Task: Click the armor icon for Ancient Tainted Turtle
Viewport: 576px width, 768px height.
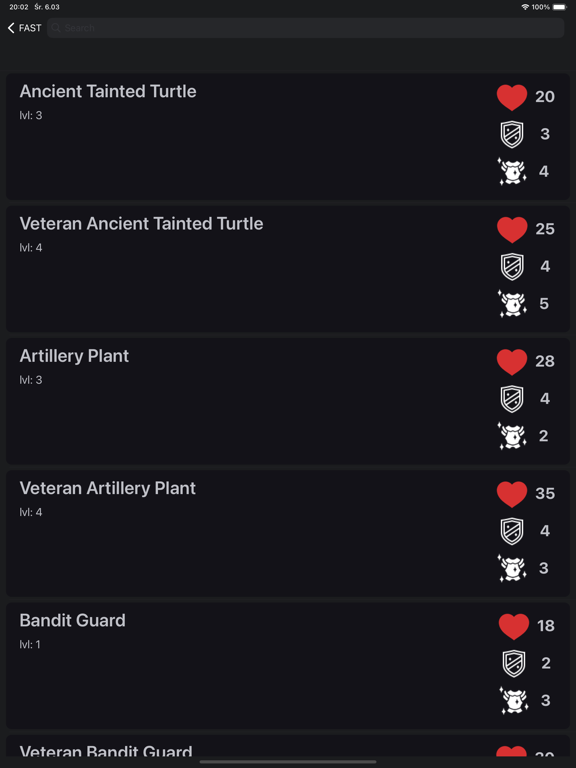Action: [x=512, y=171]
